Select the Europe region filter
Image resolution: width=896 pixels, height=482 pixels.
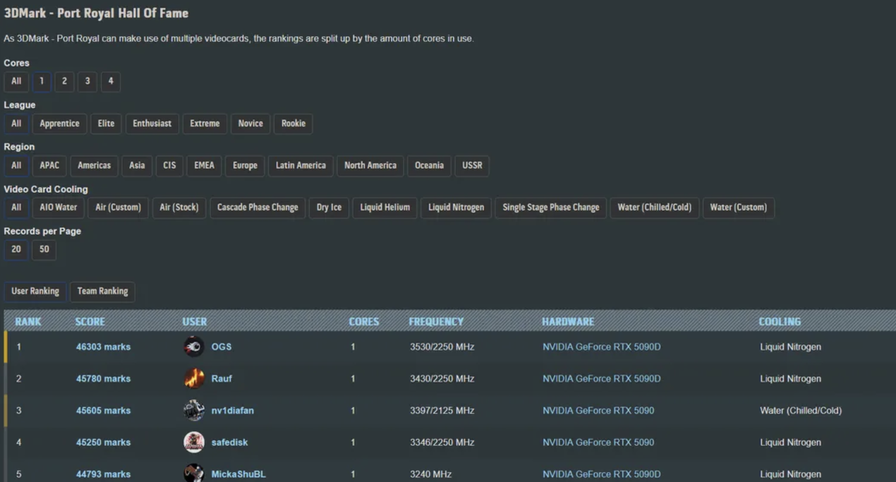(245, 166)
